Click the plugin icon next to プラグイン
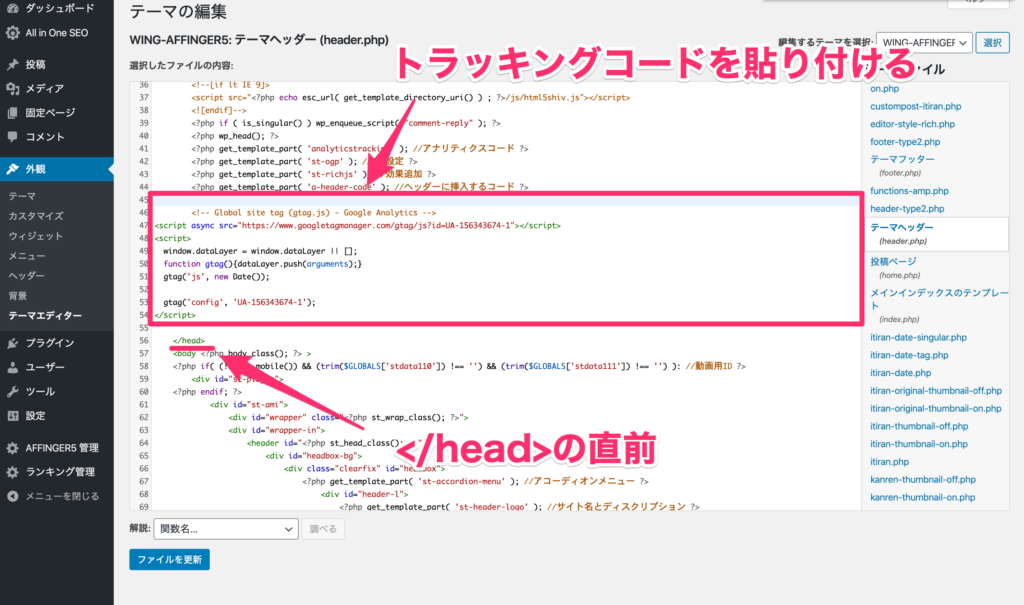Image resolution: width=1024 pixels, height=605 pixels. [12, 343]
